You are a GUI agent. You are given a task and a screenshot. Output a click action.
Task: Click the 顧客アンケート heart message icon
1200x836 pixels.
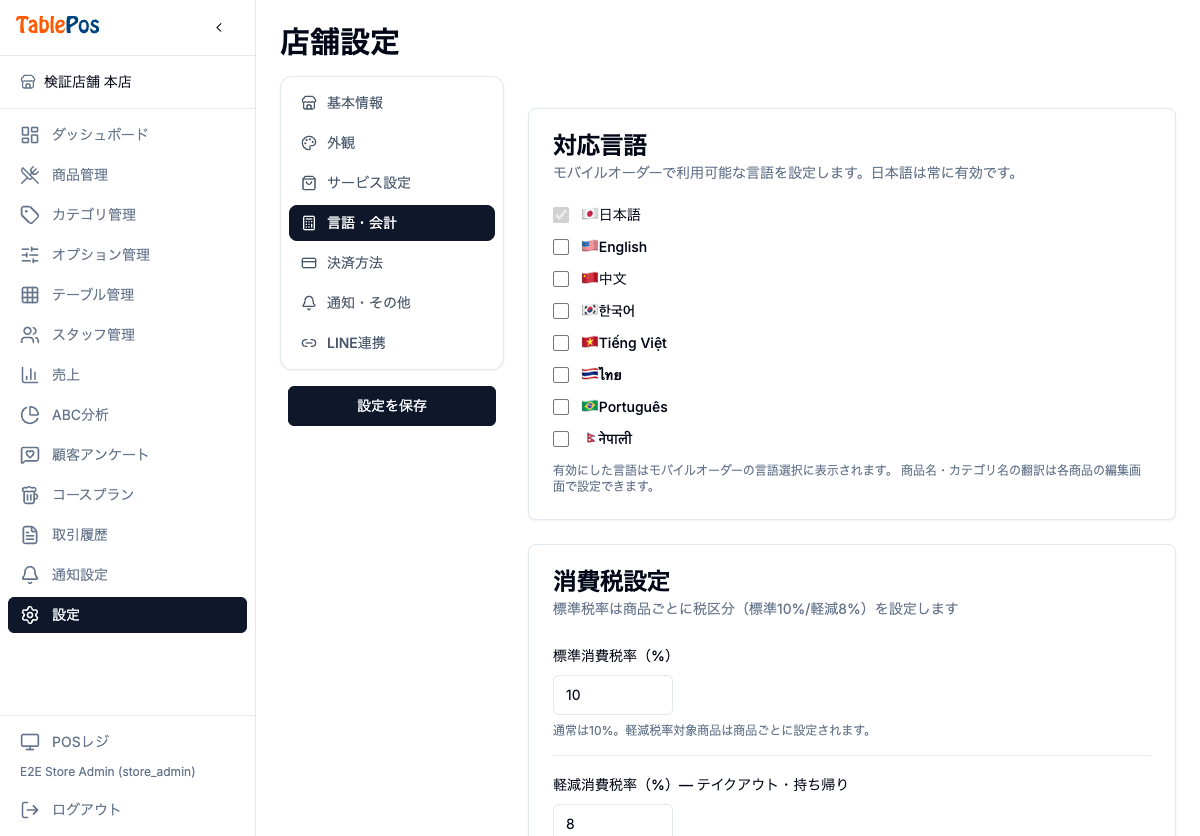pyautogui.click(x=30, y=455)
